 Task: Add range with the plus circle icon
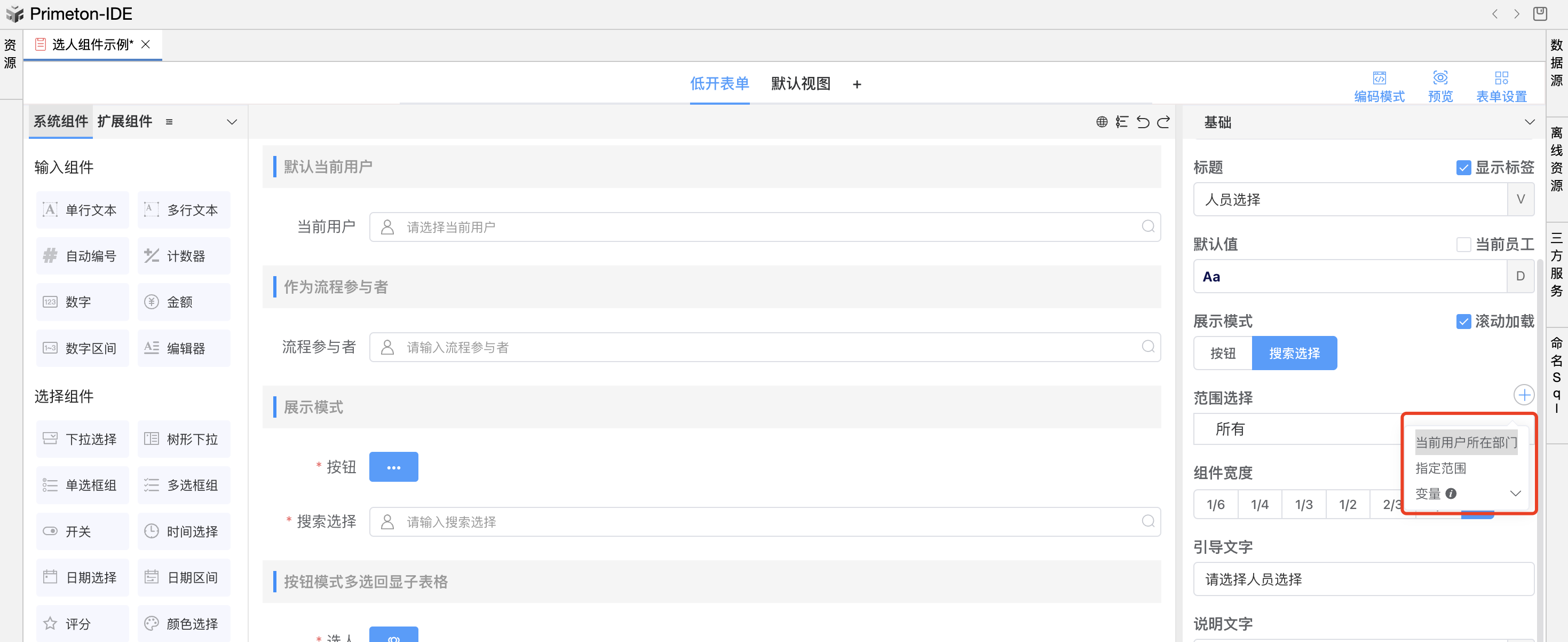[1524, 395]
